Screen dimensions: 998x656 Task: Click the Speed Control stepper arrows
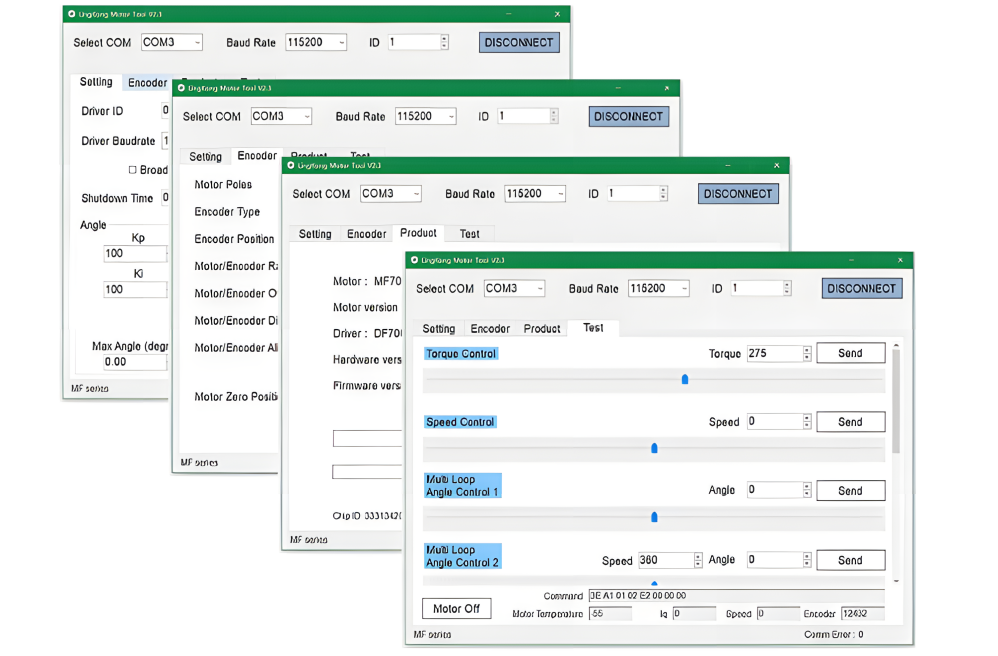click(x=807, y=422)
